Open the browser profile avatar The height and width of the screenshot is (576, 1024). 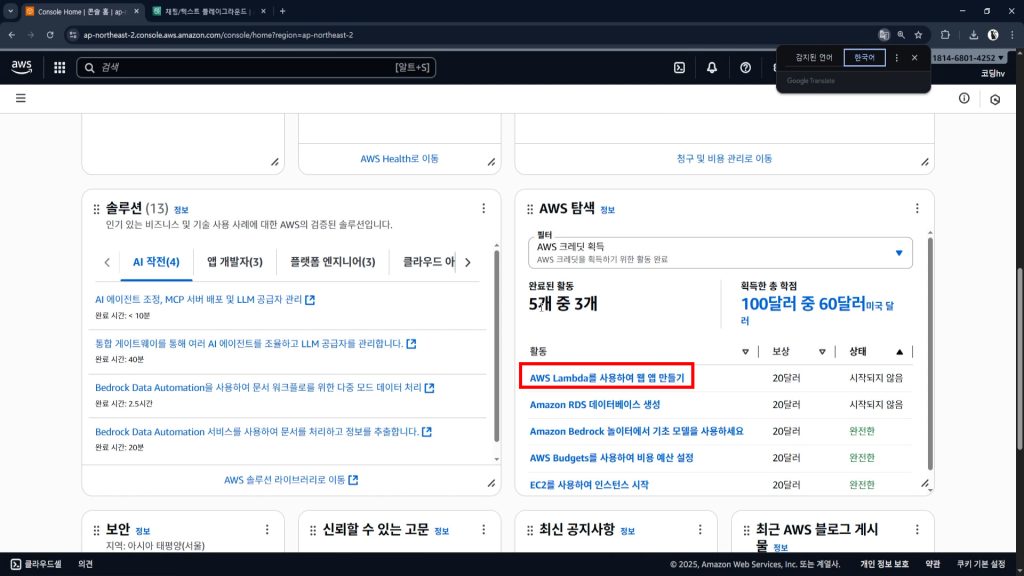(993, 35)
